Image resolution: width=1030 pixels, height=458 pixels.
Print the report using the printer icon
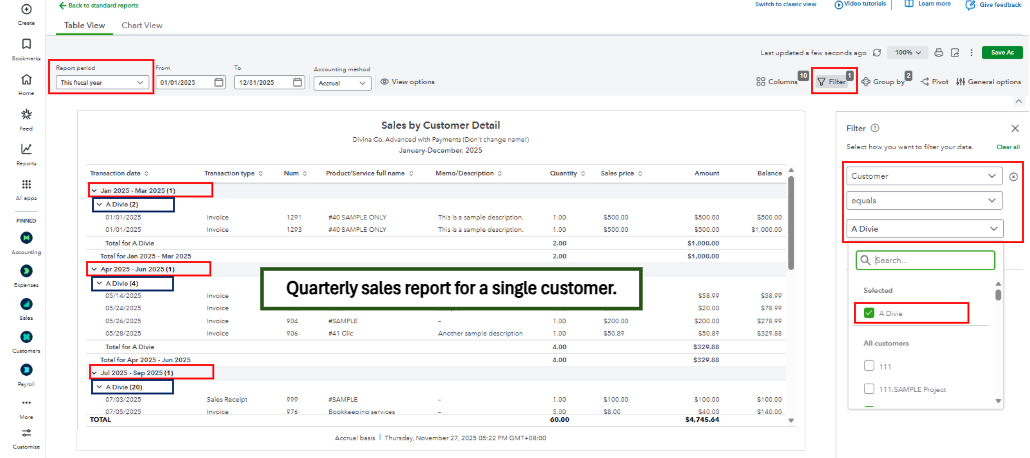[938, 52]
